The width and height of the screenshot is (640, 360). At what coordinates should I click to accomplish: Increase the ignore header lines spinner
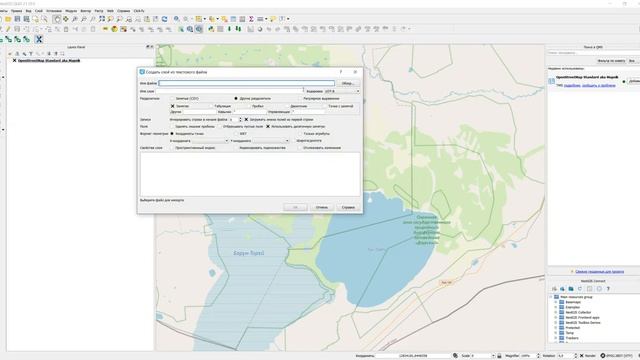(240, 118)
